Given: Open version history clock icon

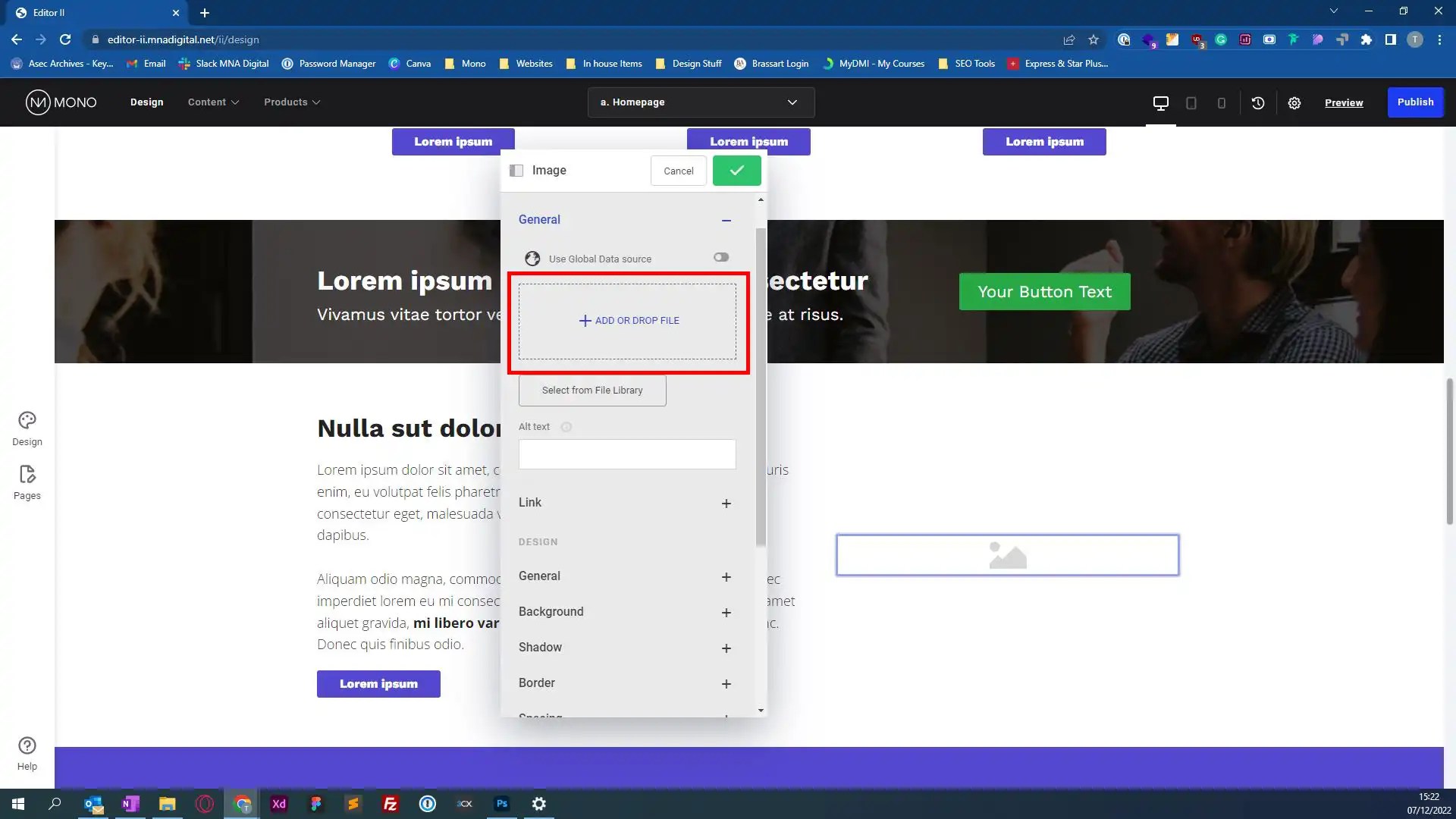Looking at the screenshot, I should pos(1258,102).
